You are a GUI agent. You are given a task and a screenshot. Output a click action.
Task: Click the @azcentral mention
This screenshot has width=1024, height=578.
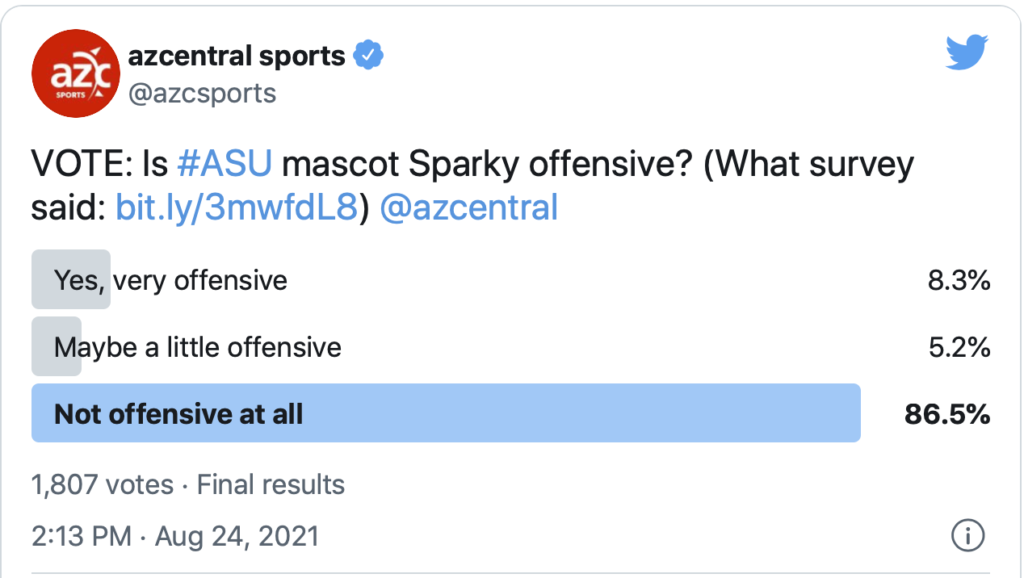[470, 207]
